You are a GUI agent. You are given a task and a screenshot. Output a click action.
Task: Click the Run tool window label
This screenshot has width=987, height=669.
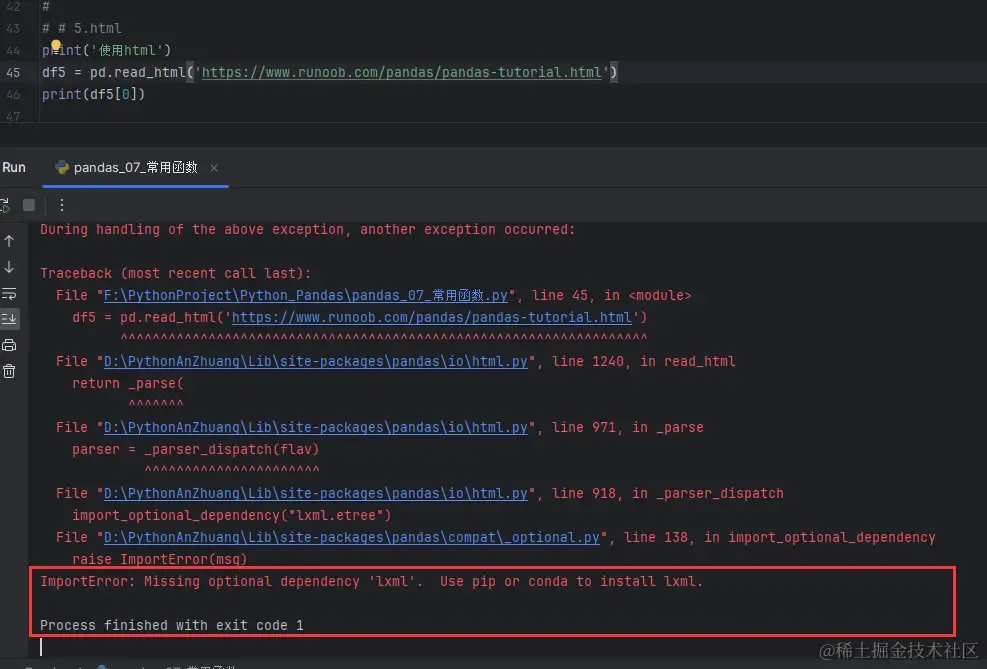[14, 167]
